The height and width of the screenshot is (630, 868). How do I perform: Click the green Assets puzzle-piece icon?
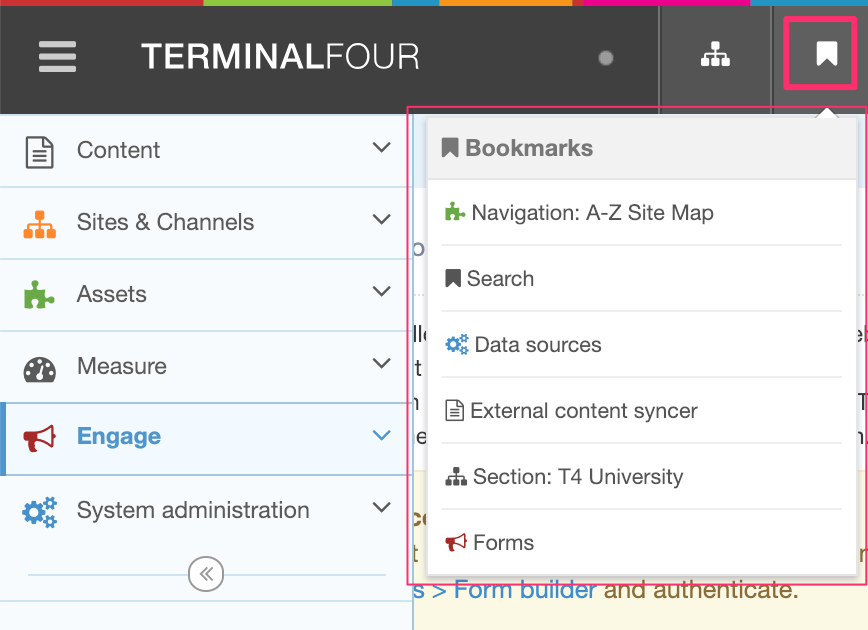click(x=37, y=292)
